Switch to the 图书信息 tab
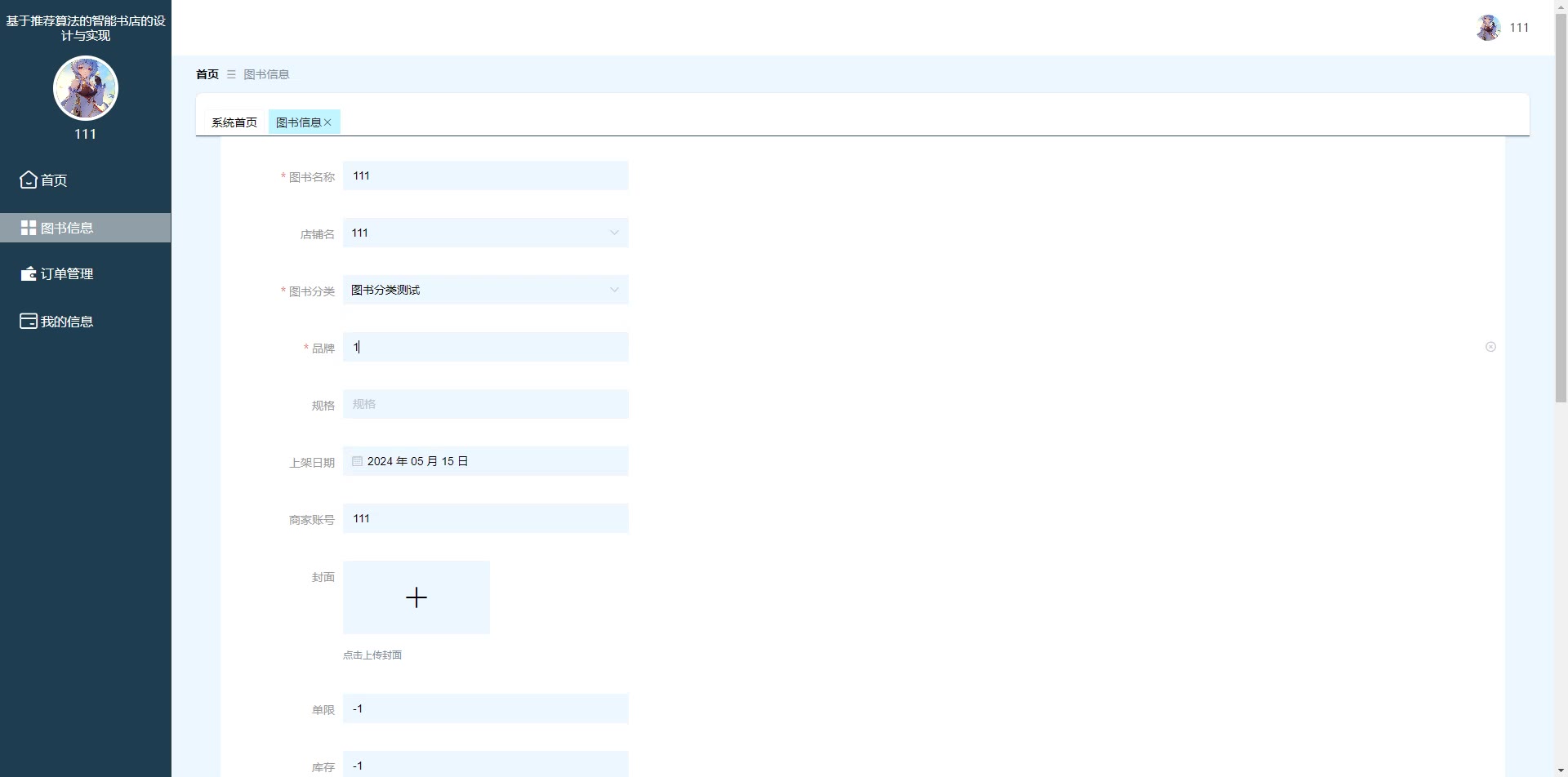 click(x=298, y=122)
